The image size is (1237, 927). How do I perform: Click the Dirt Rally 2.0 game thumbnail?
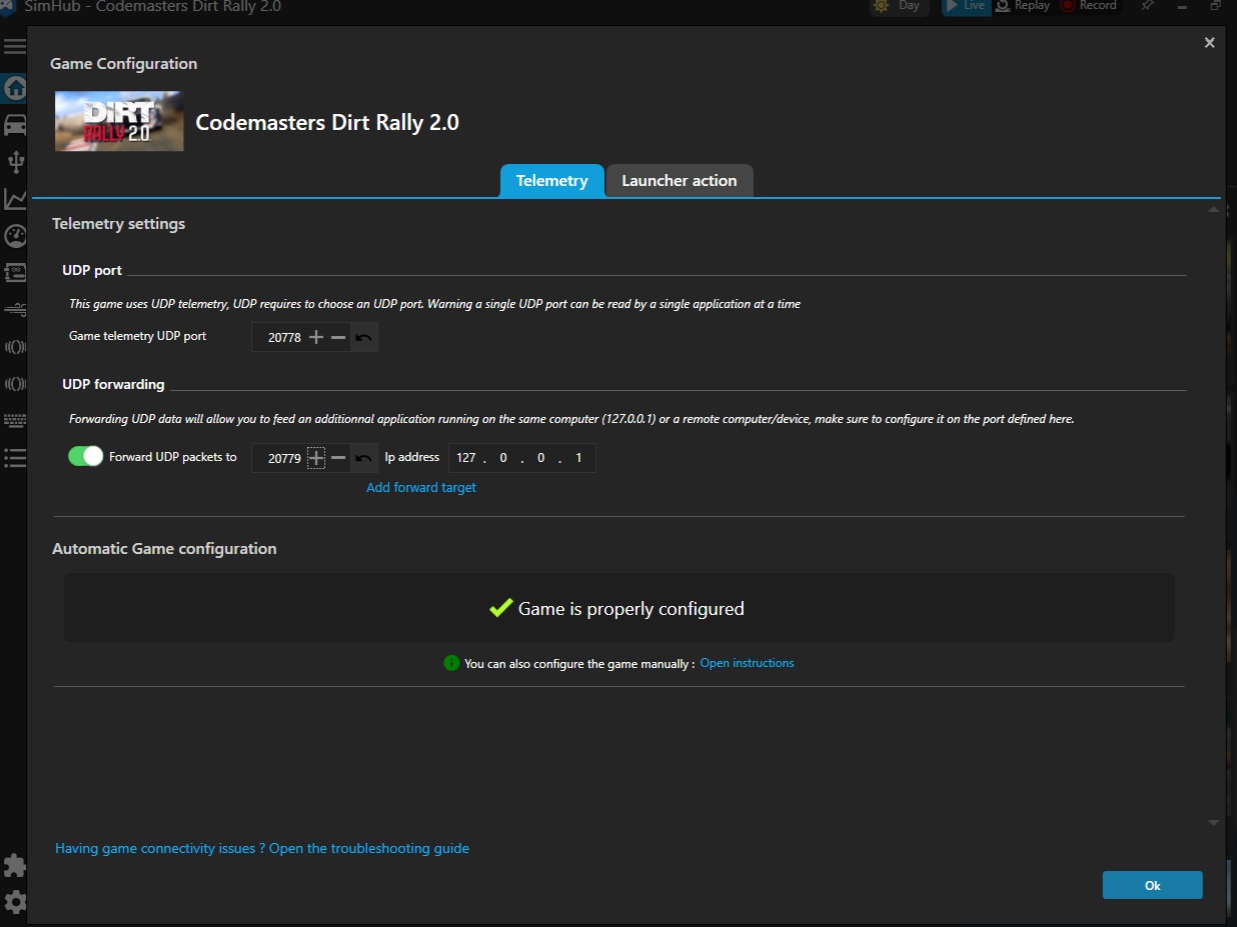click(119, 121)
